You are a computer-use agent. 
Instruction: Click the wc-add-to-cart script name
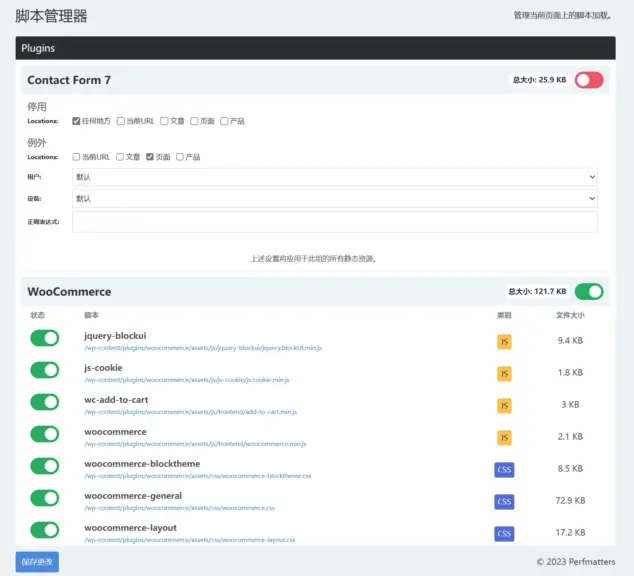pyautogui.click(x=116, y=400)
